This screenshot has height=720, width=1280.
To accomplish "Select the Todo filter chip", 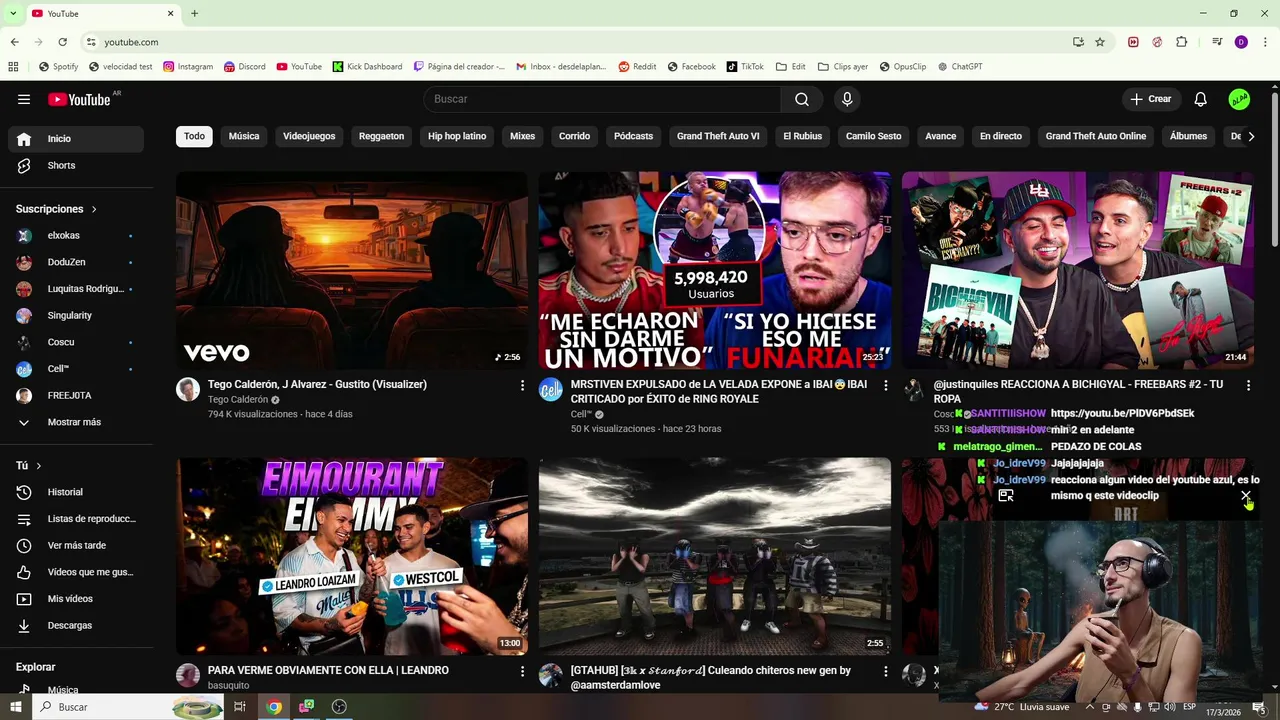I will coord(194,136).
